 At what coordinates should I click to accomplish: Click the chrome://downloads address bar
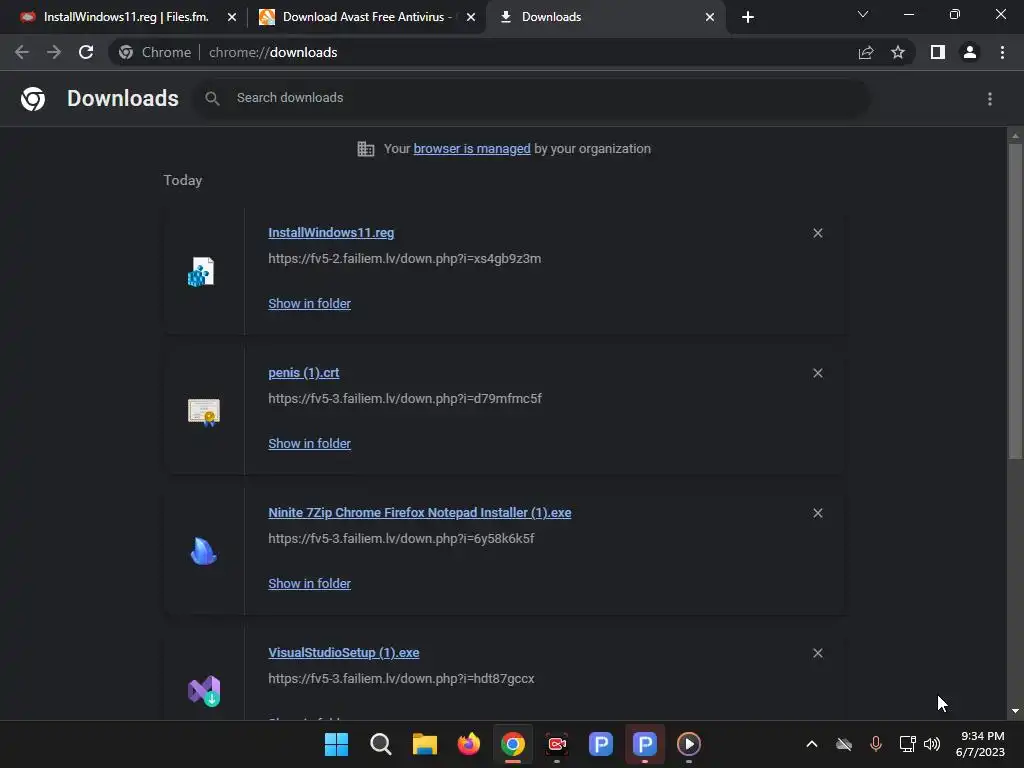coord(483,52)
